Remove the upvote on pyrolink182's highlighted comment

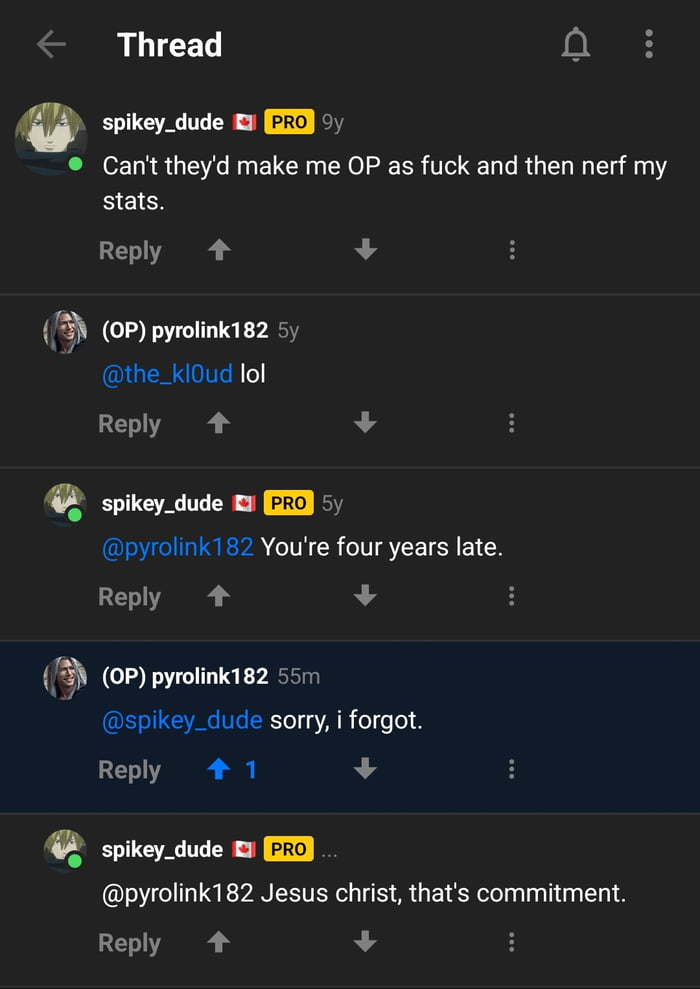(219, 769)
